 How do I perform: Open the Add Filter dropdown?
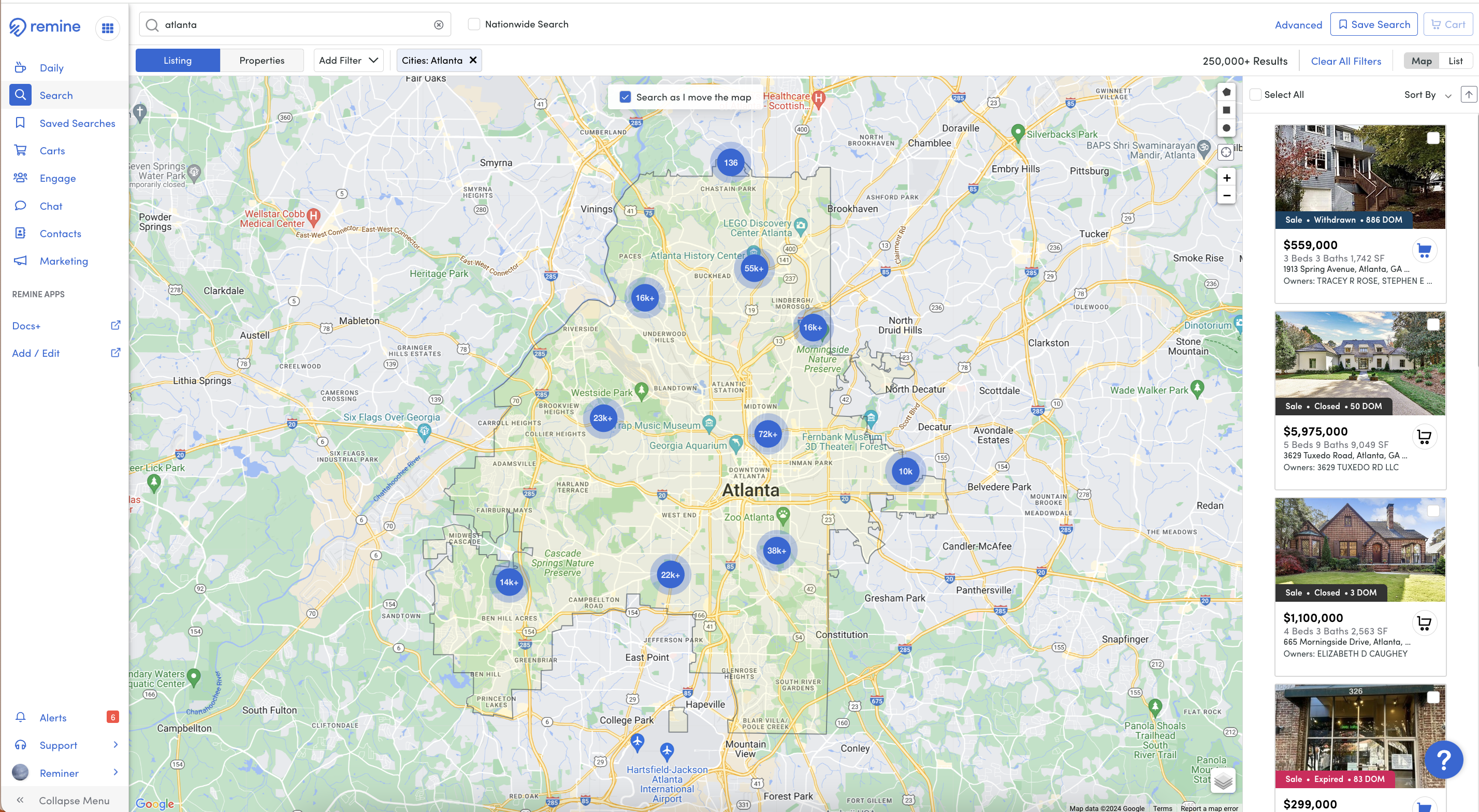tap(349, 60)
